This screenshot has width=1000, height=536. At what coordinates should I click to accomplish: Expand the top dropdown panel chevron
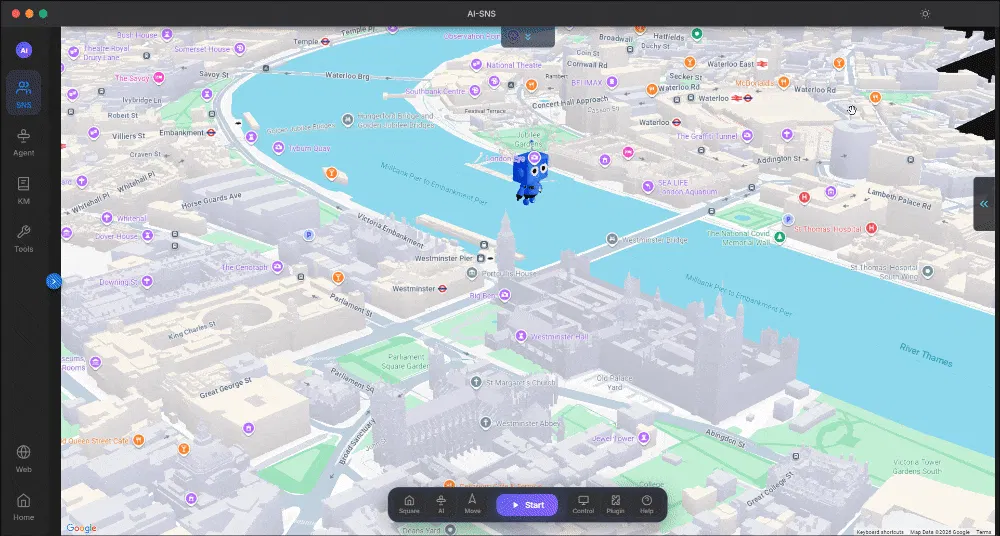pyautogui.click(x=527, y=36)
